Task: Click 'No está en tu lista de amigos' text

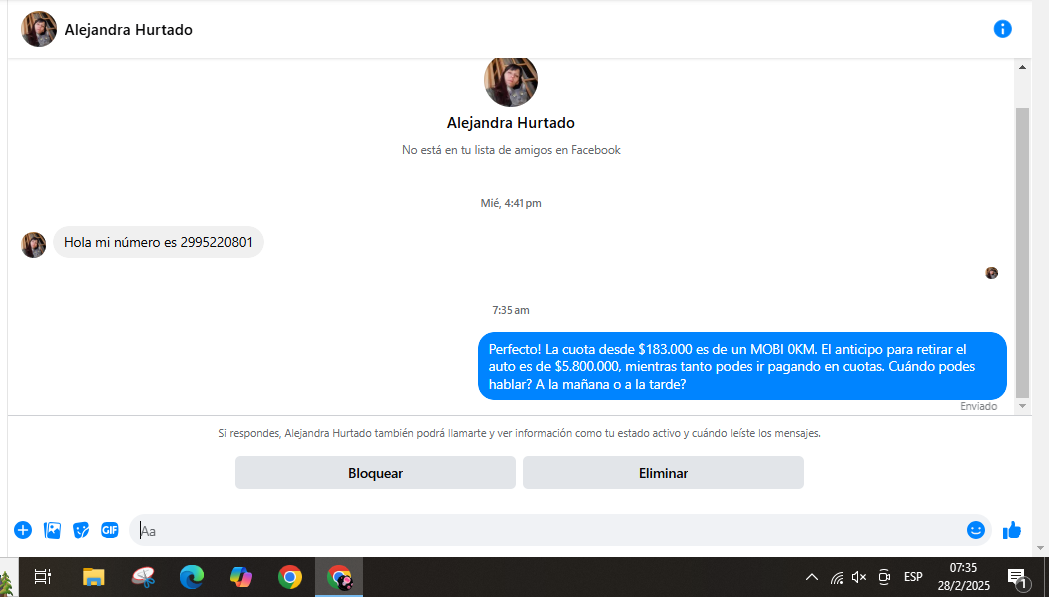Action: [x=511, y=150]
